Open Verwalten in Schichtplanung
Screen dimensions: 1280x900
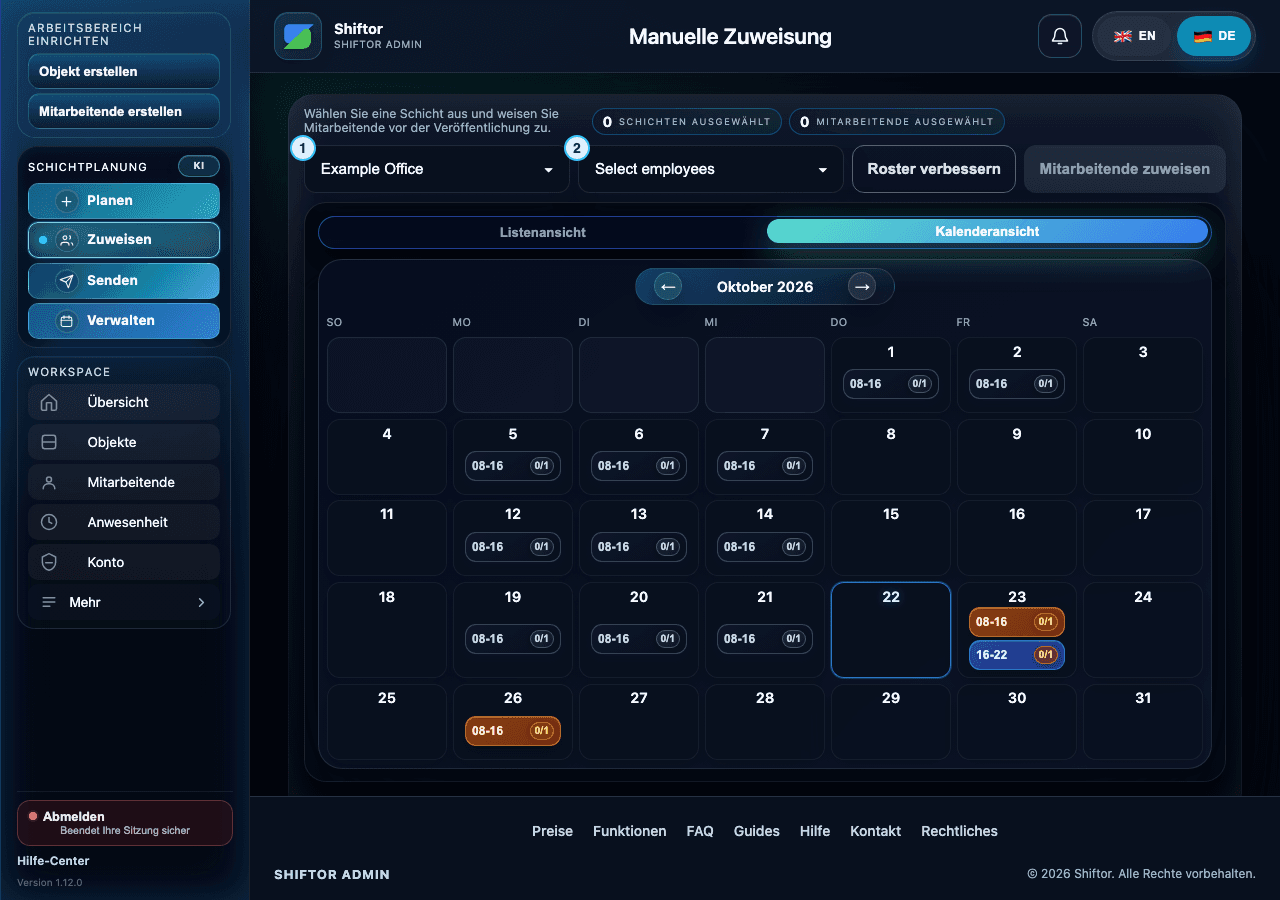point(124,321)
